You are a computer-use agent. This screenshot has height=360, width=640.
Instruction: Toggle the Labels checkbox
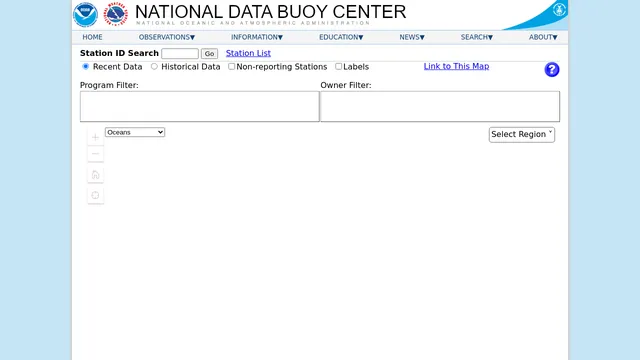pyautogui.click(x=338, y=67)
